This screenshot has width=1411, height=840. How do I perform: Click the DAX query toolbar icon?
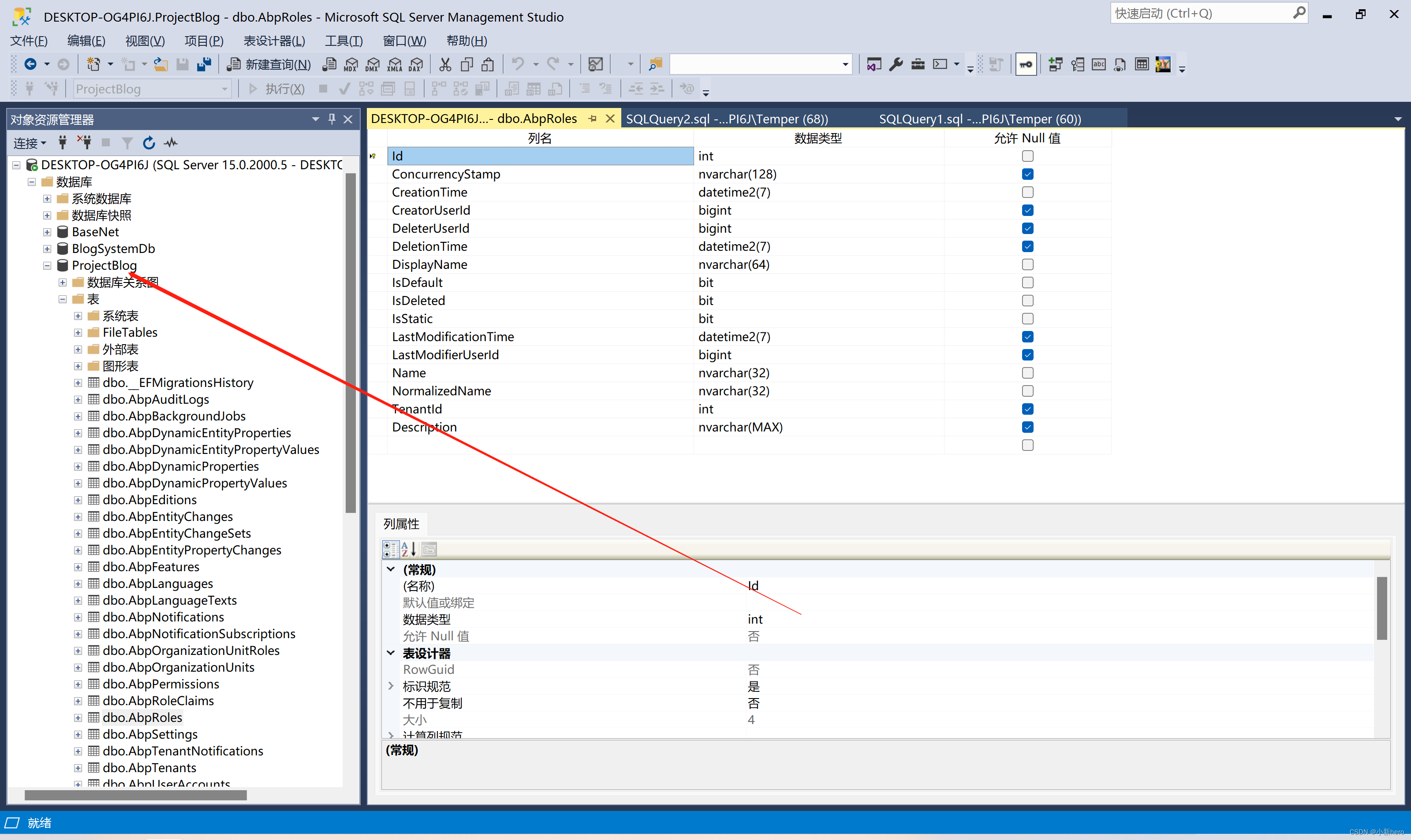416,64
